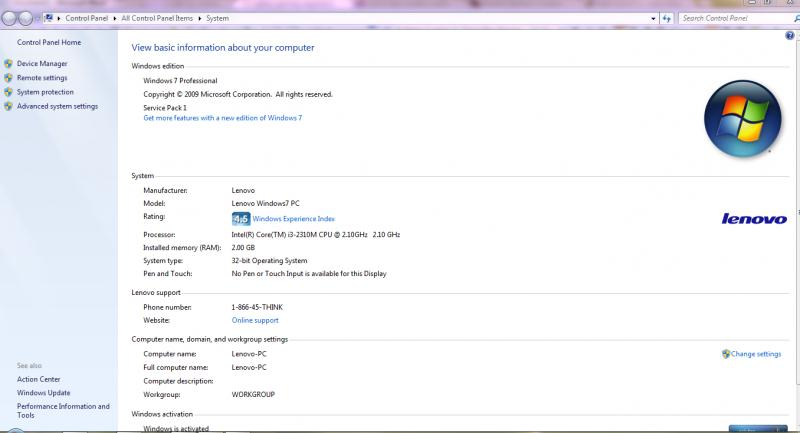Select the Lenovo Windows7 PC model text
The height and width of the screenshot is (433, 800).
(x=265, y=203)
